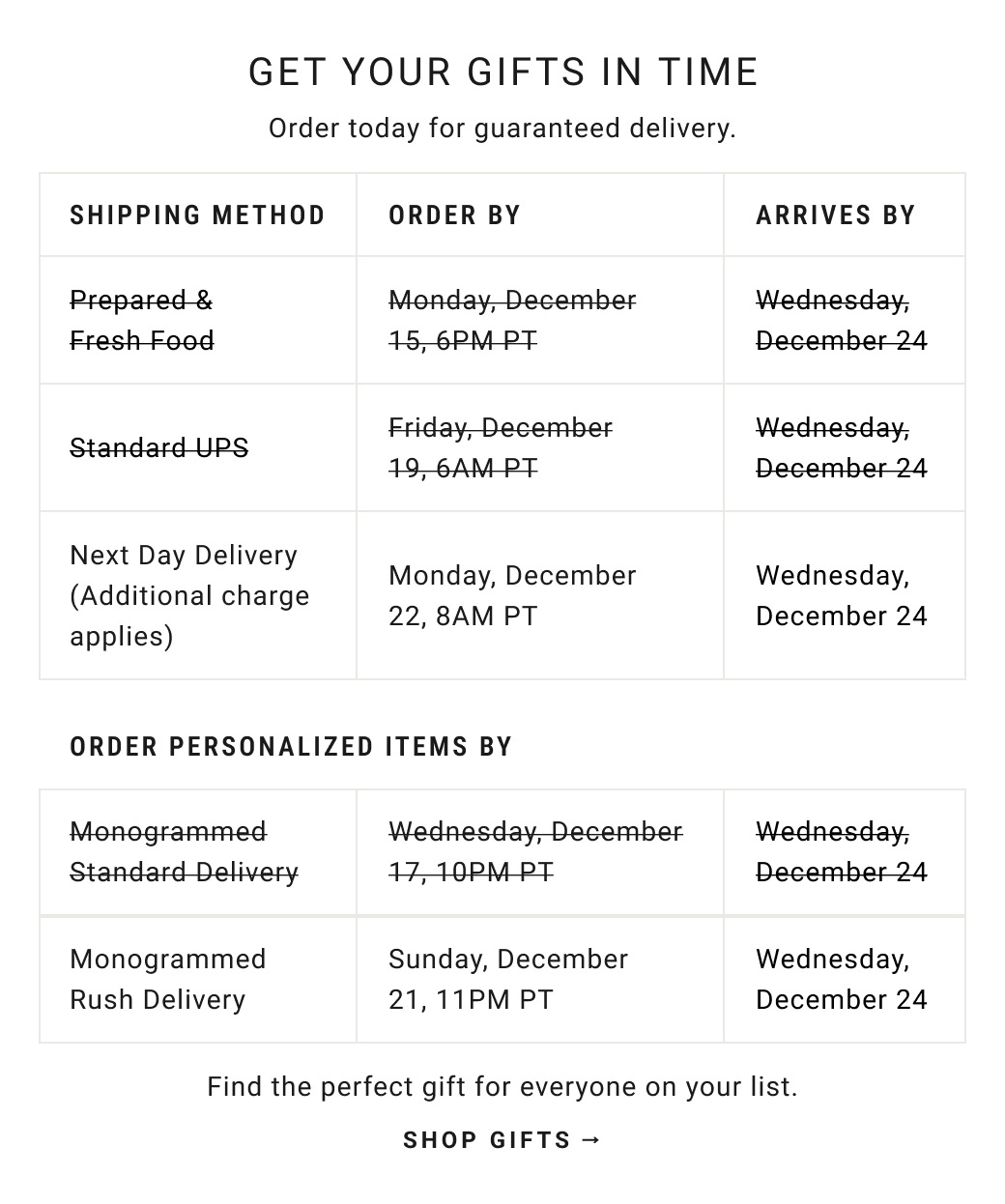Click the arrow icon beside SHOP GIFTS
1005x1204 pixels.
coord(592,1140)
